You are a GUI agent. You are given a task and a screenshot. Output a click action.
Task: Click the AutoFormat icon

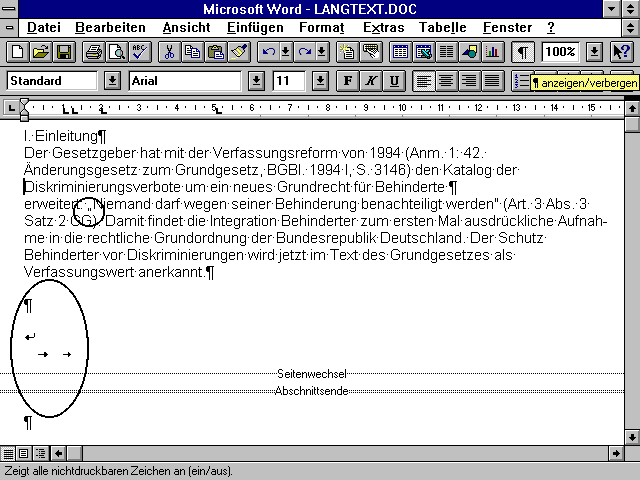pyautogui.click(x=347, y=52)
